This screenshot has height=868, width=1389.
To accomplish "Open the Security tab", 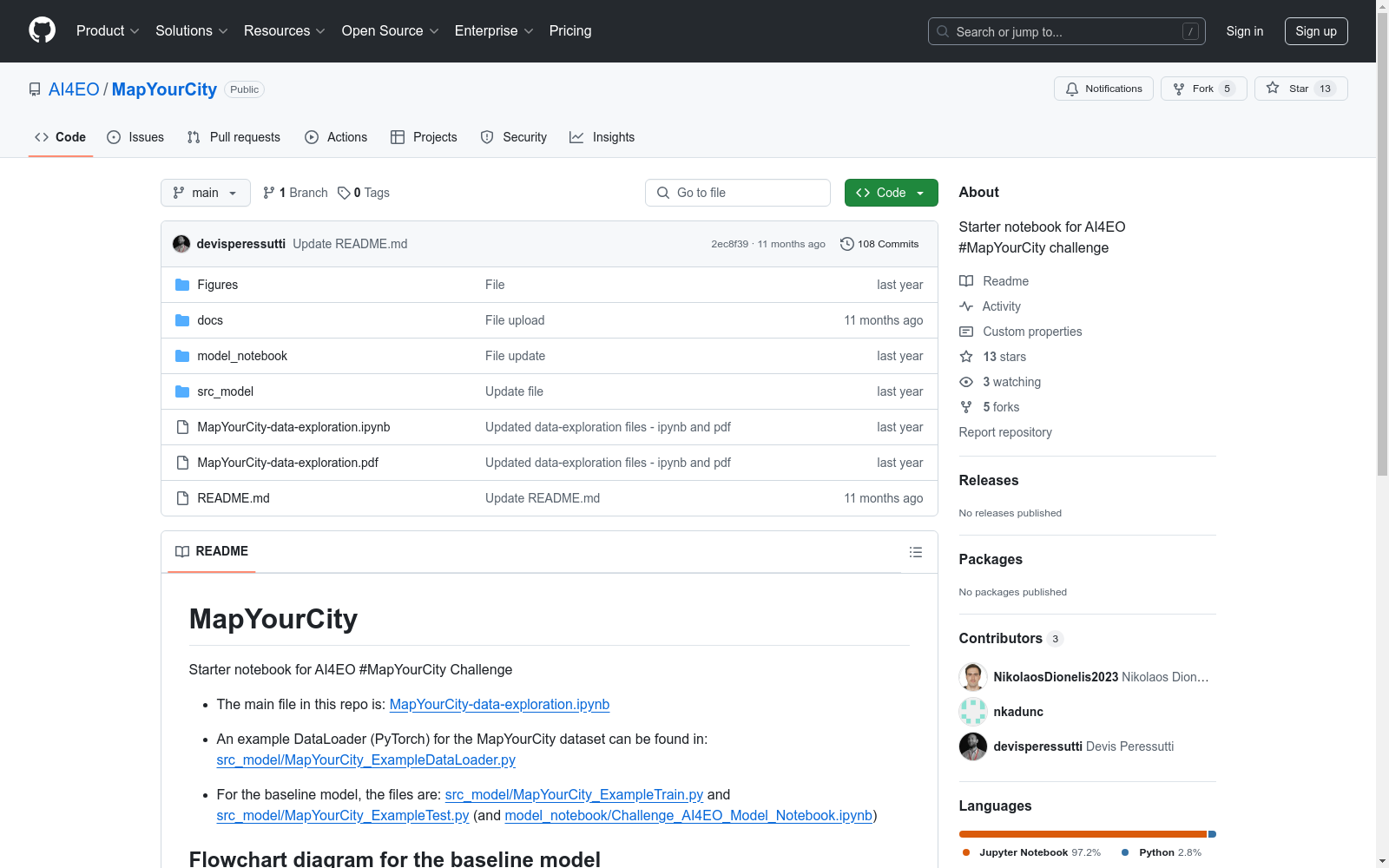I will click(514, 137).
